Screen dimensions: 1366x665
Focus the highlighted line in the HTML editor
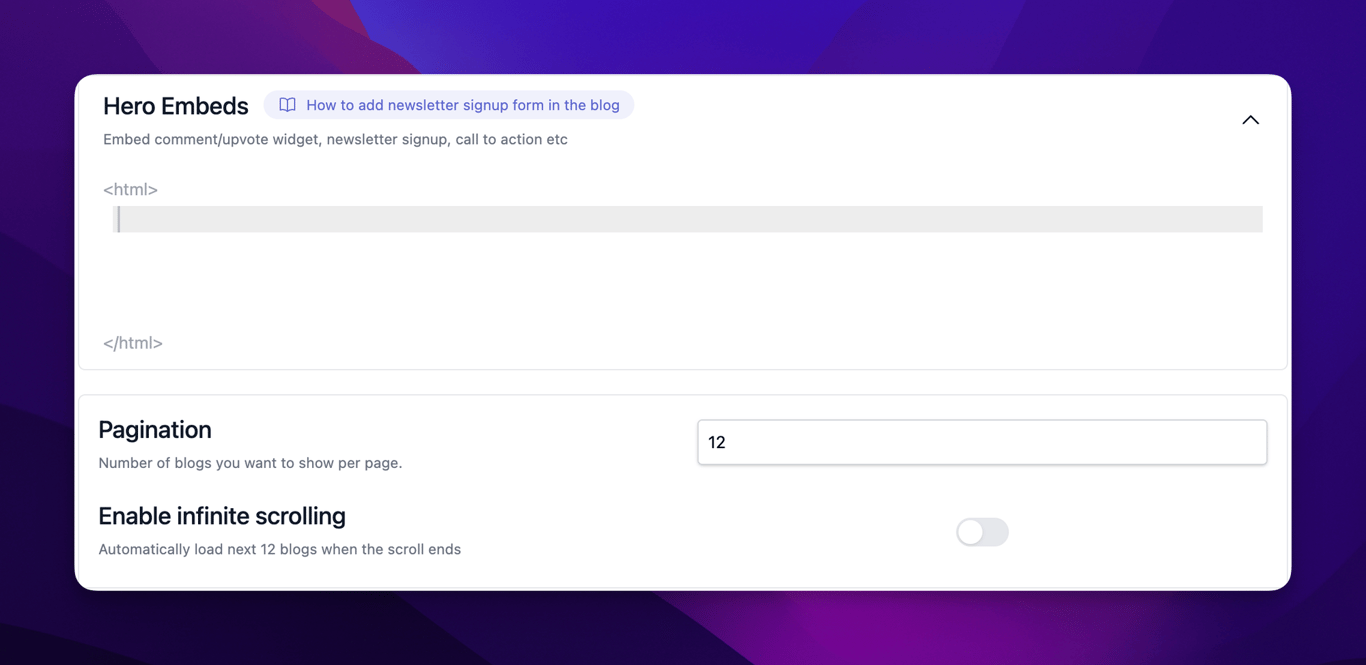pyautogui.click(x=688, y=219)
